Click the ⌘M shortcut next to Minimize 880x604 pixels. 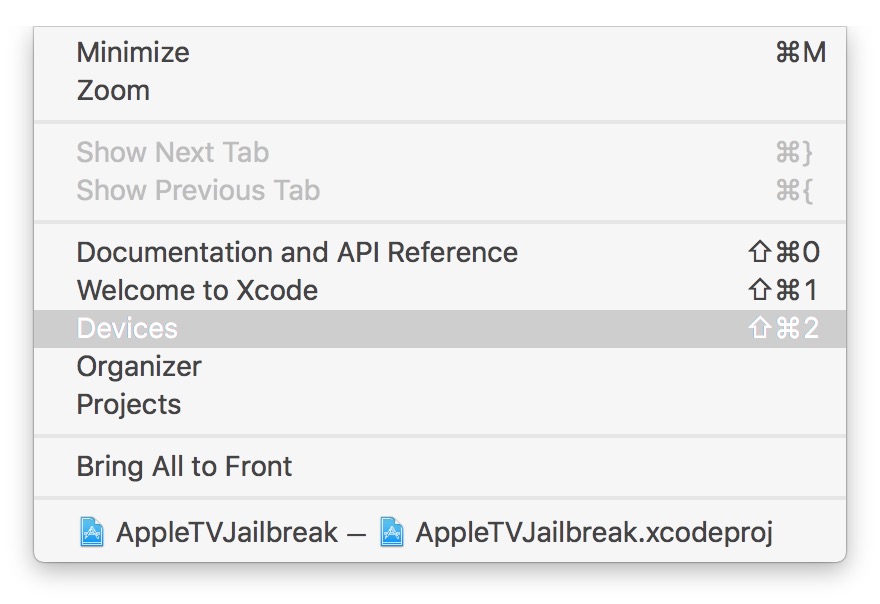click(800, 52)
